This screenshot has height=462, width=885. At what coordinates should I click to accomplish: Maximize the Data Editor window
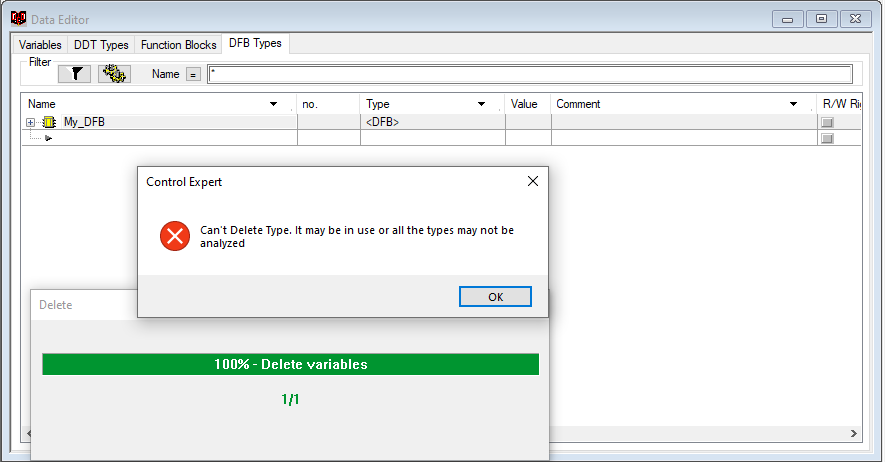click(x=821, y=19)
